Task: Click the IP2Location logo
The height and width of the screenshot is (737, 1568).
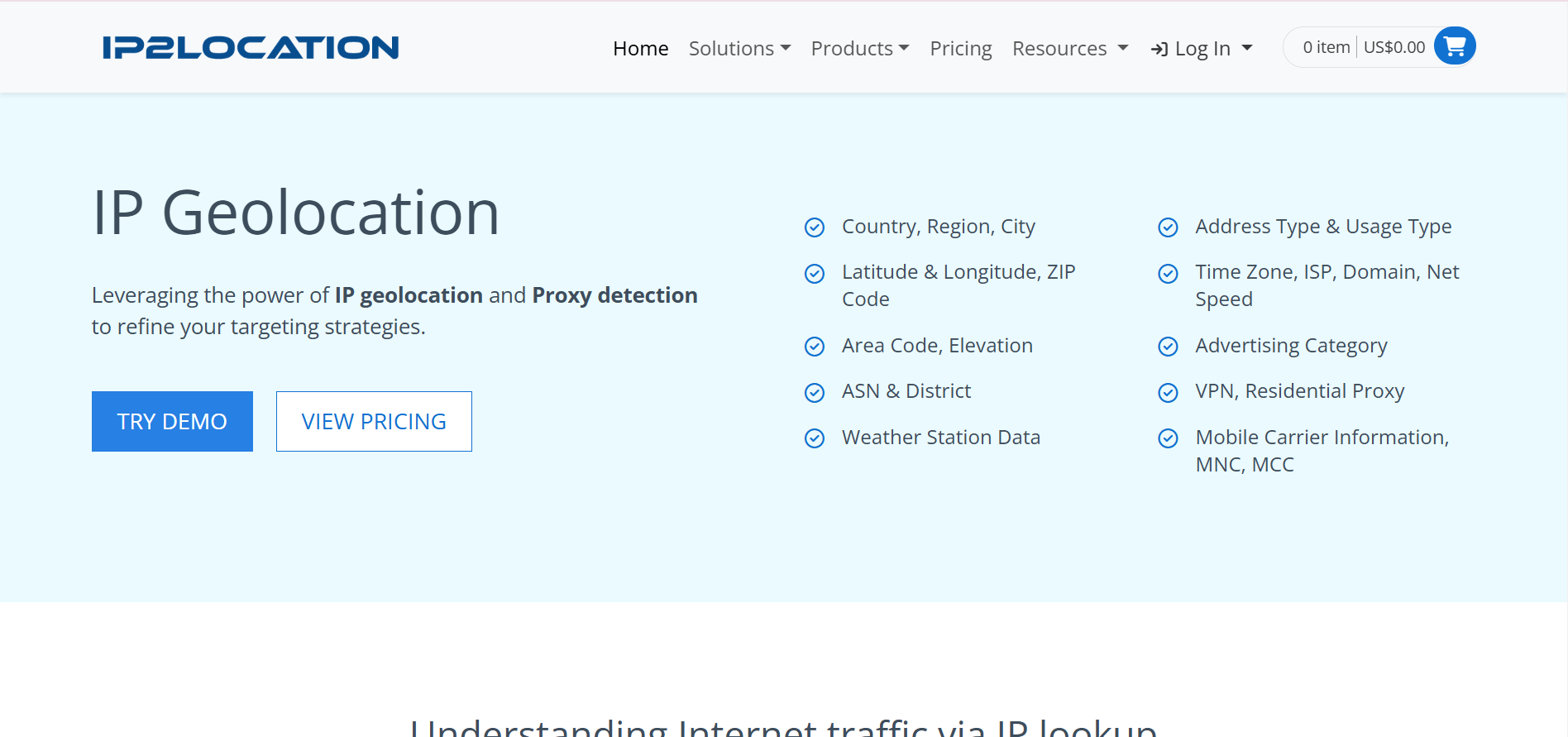Action: click(251, 47)
